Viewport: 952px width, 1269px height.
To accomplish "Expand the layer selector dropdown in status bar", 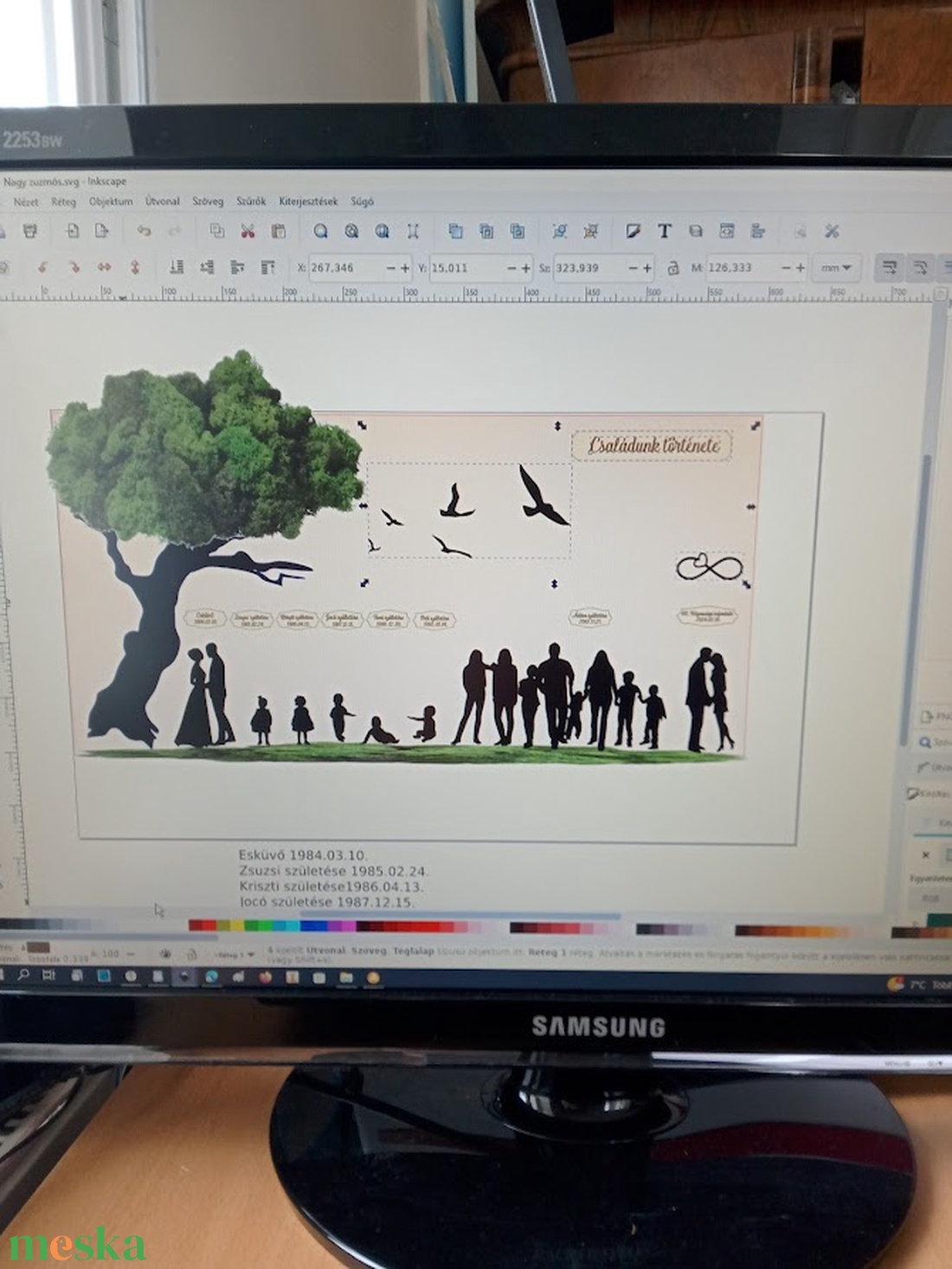I will click(x=235, y=954).
